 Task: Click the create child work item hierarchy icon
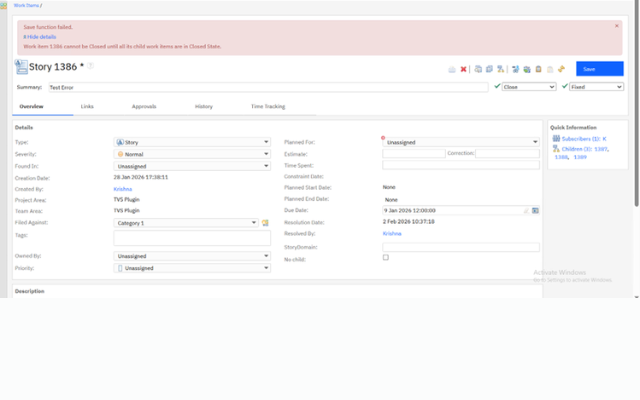[x=500, y=69]
